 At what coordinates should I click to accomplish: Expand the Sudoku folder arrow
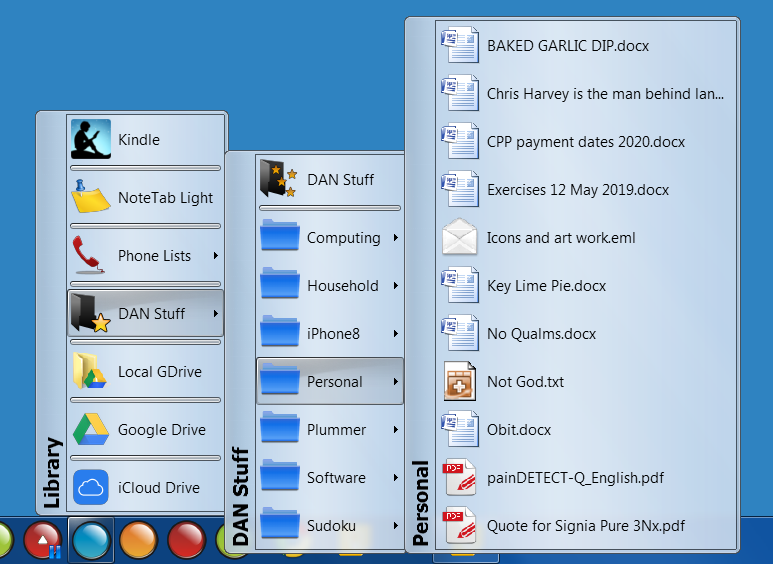point(396,525)
